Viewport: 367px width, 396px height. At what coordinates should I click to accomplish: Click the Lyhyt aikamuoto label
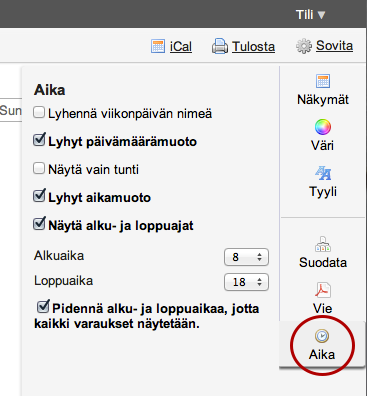[99, 198]
